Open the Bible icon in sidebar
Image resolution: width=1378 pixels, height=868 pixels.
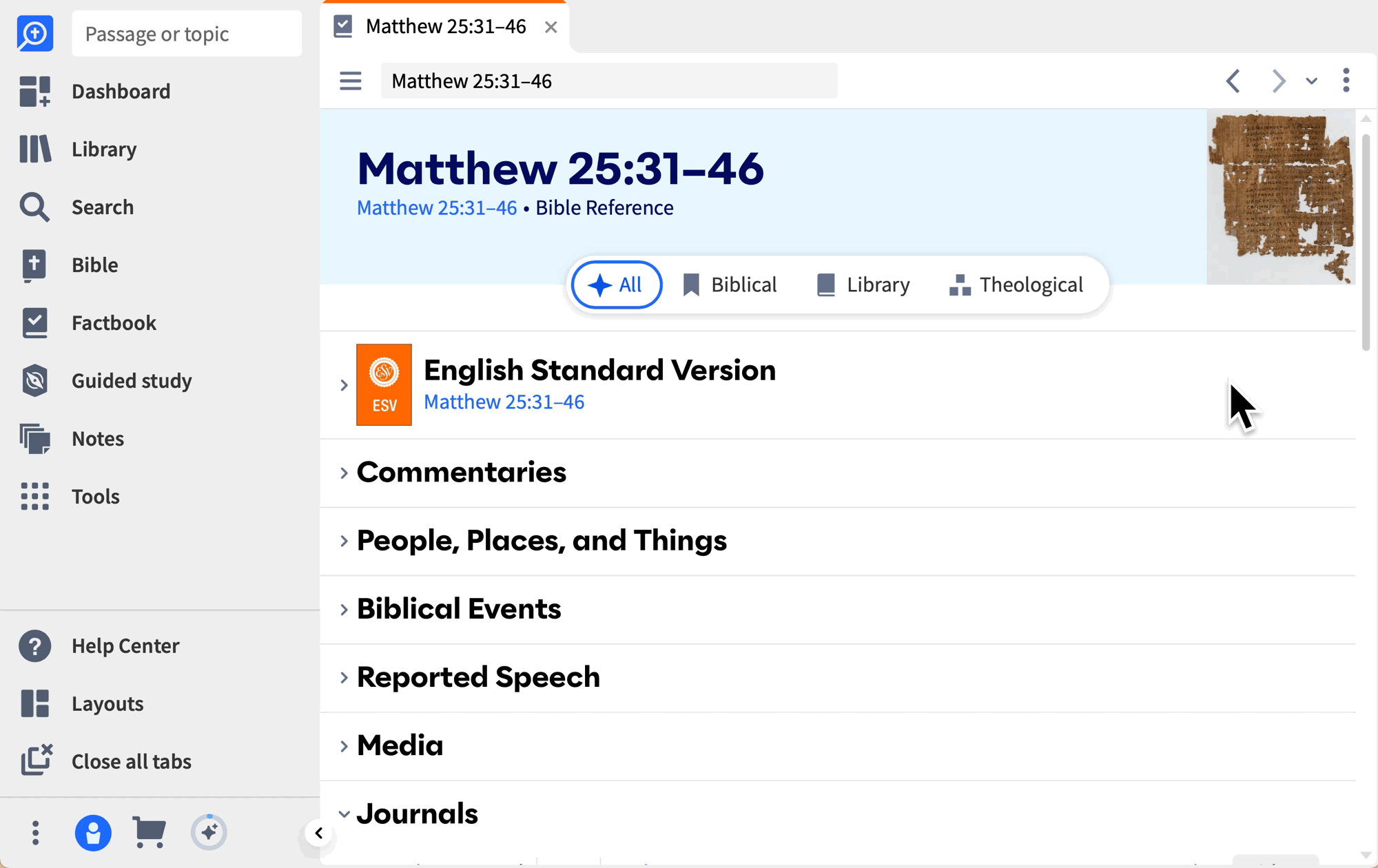click(34, 265)
